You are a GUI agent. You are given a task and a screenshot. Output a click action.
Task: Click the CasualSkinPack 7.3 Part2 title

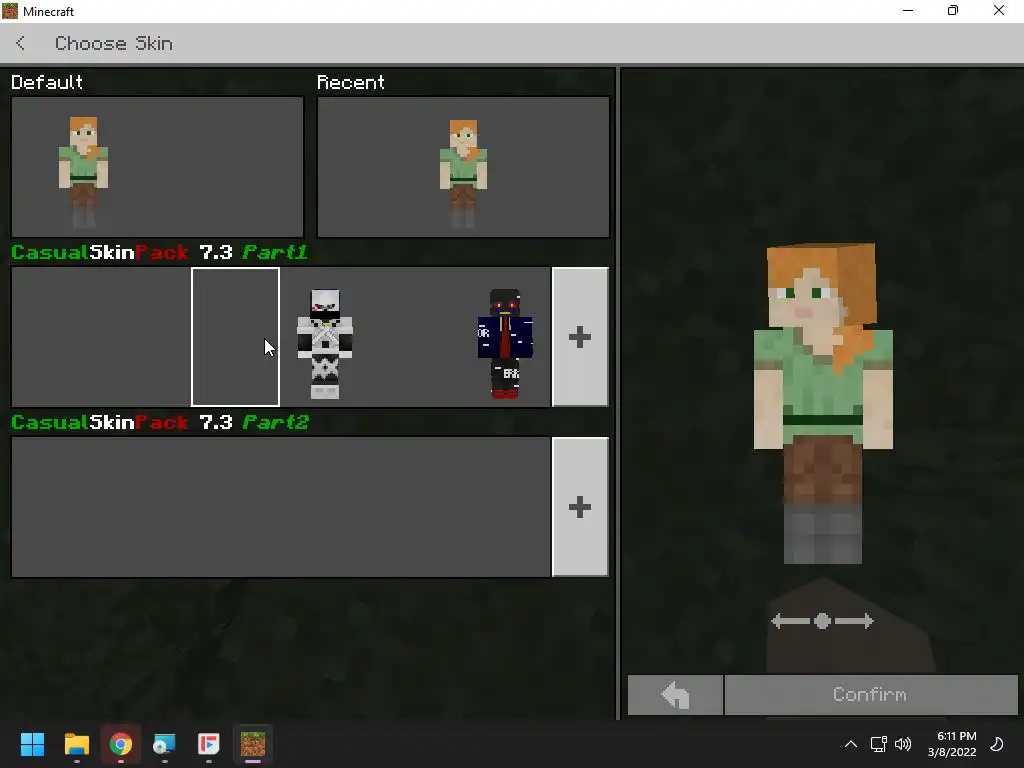point(159,423)
